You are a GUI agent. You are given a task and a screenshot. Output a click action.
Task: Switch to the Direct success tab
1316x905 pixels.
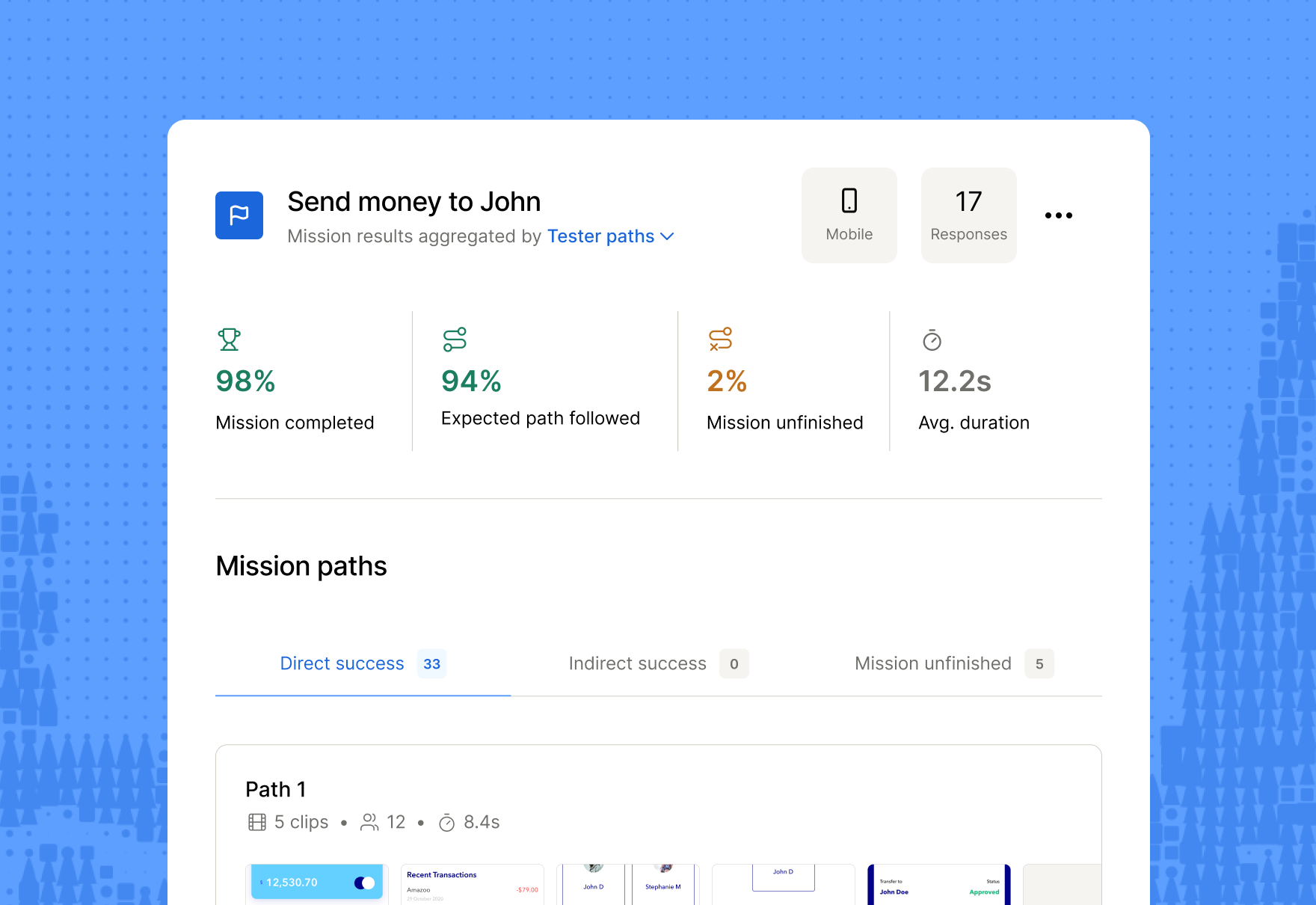pyautogui.click(x=363, y=663)
